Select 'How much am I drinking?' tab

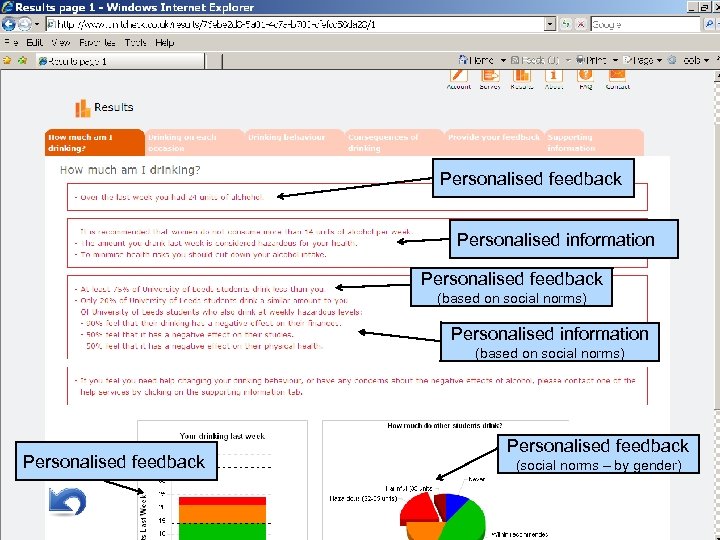point(95,142)
